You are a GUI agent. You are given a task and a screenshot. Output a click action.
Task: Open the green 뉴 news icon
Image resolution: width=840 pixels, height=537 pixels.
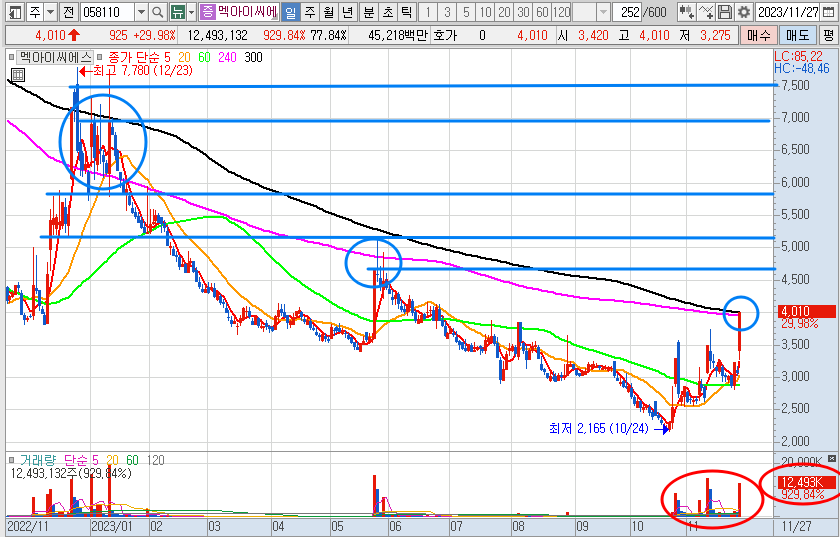pos(178,11)
